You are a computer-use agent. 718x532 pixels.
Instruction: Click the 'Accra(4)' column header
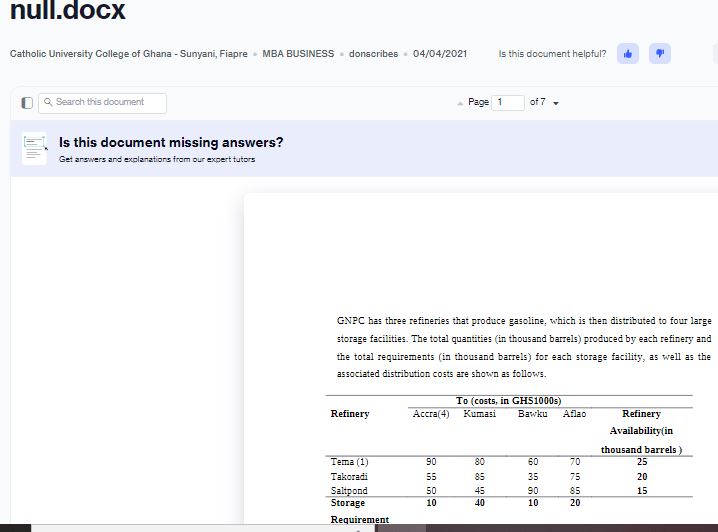[x=431, y=414]
